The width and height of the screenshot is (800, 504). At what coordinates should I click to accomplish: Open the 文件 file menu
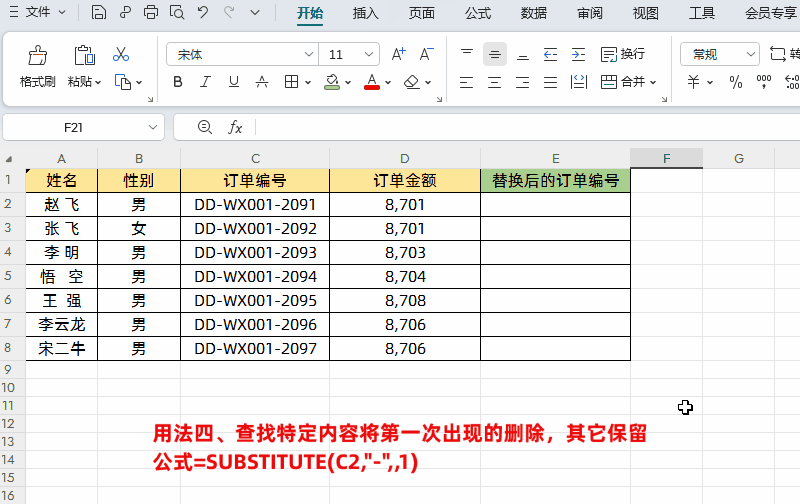point(38,12)
